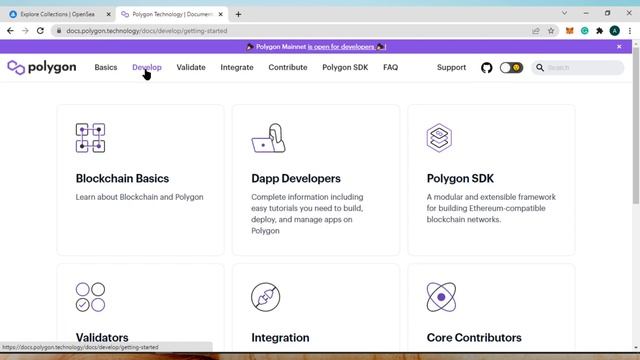Image resolution: width=640 pixels, height=360 pixels.
Task: Open the GitHub repository icon
Action: [x=487, y=68]
